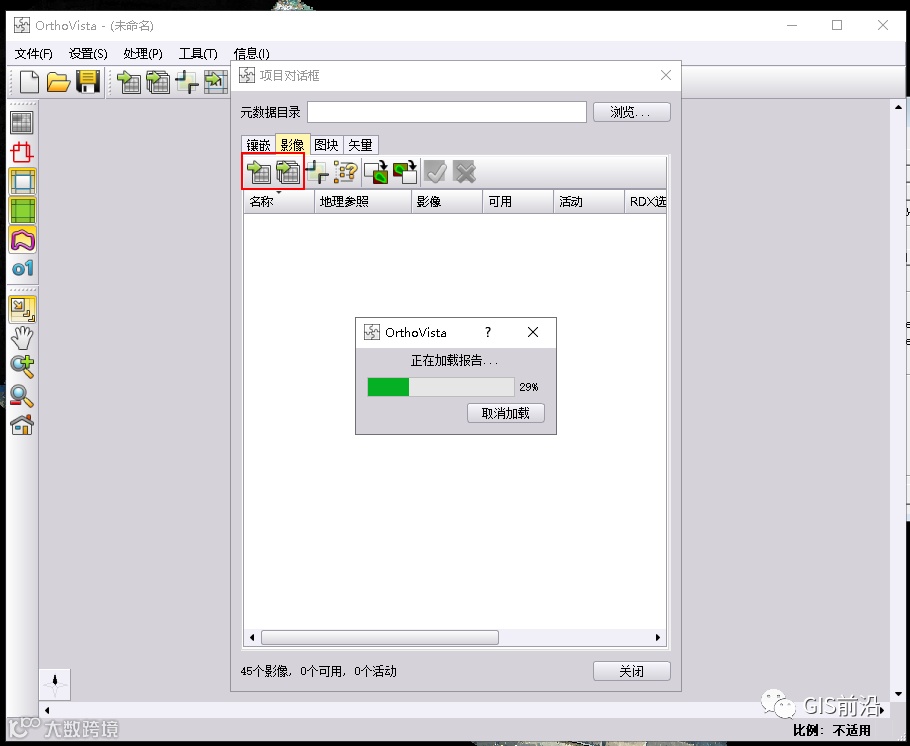Click dialog add single image icon
Image resolution: width=910 pixels, height=746 pixels.
click(258, 172)
